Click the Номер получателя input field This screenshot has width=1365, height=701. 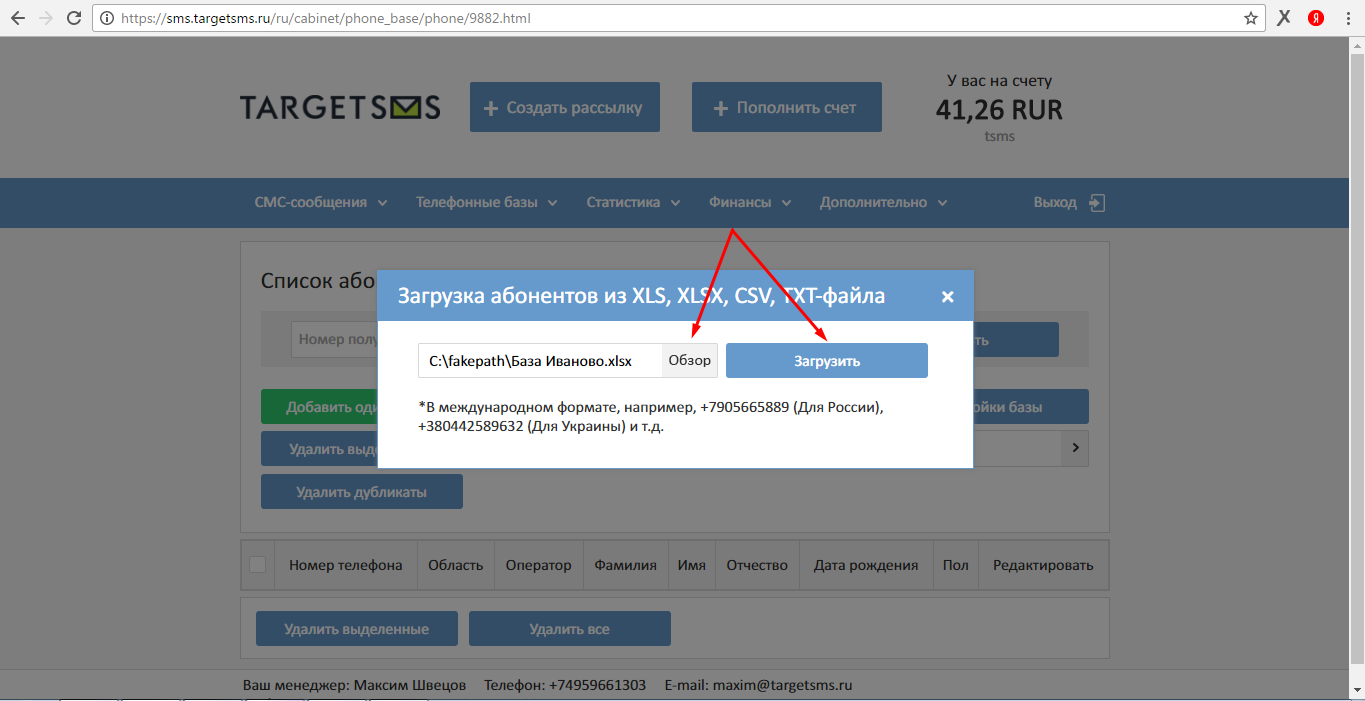pos(334,339)
